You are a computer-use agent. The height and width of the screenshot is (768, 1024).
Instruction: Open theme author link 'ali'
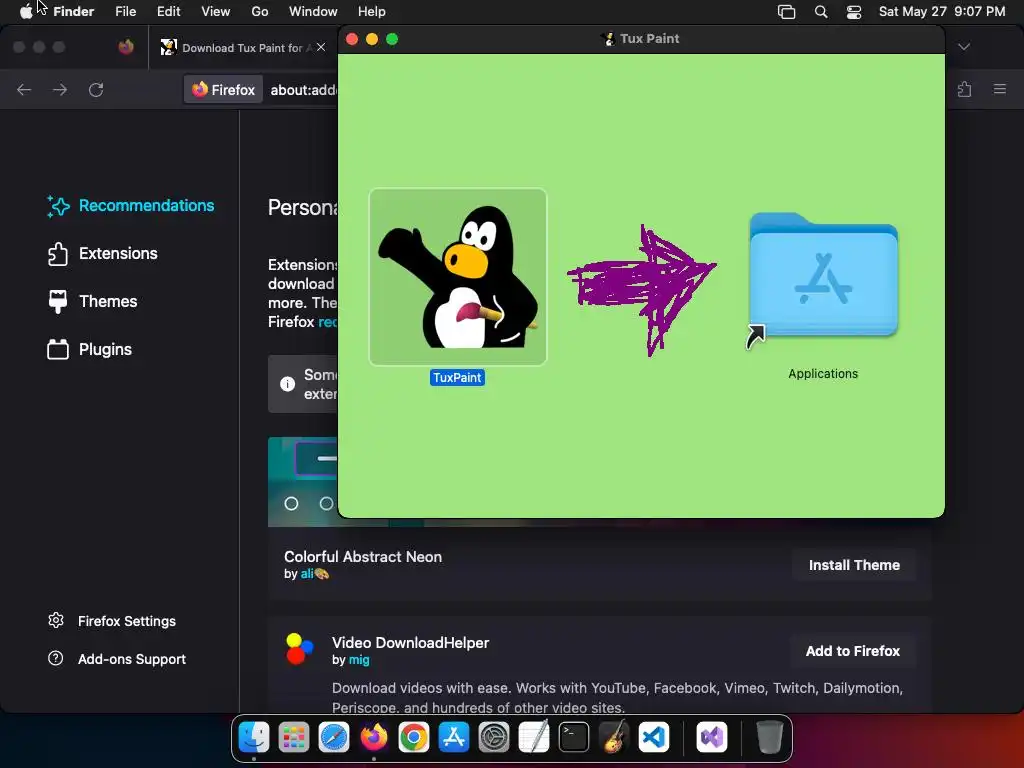307,574
